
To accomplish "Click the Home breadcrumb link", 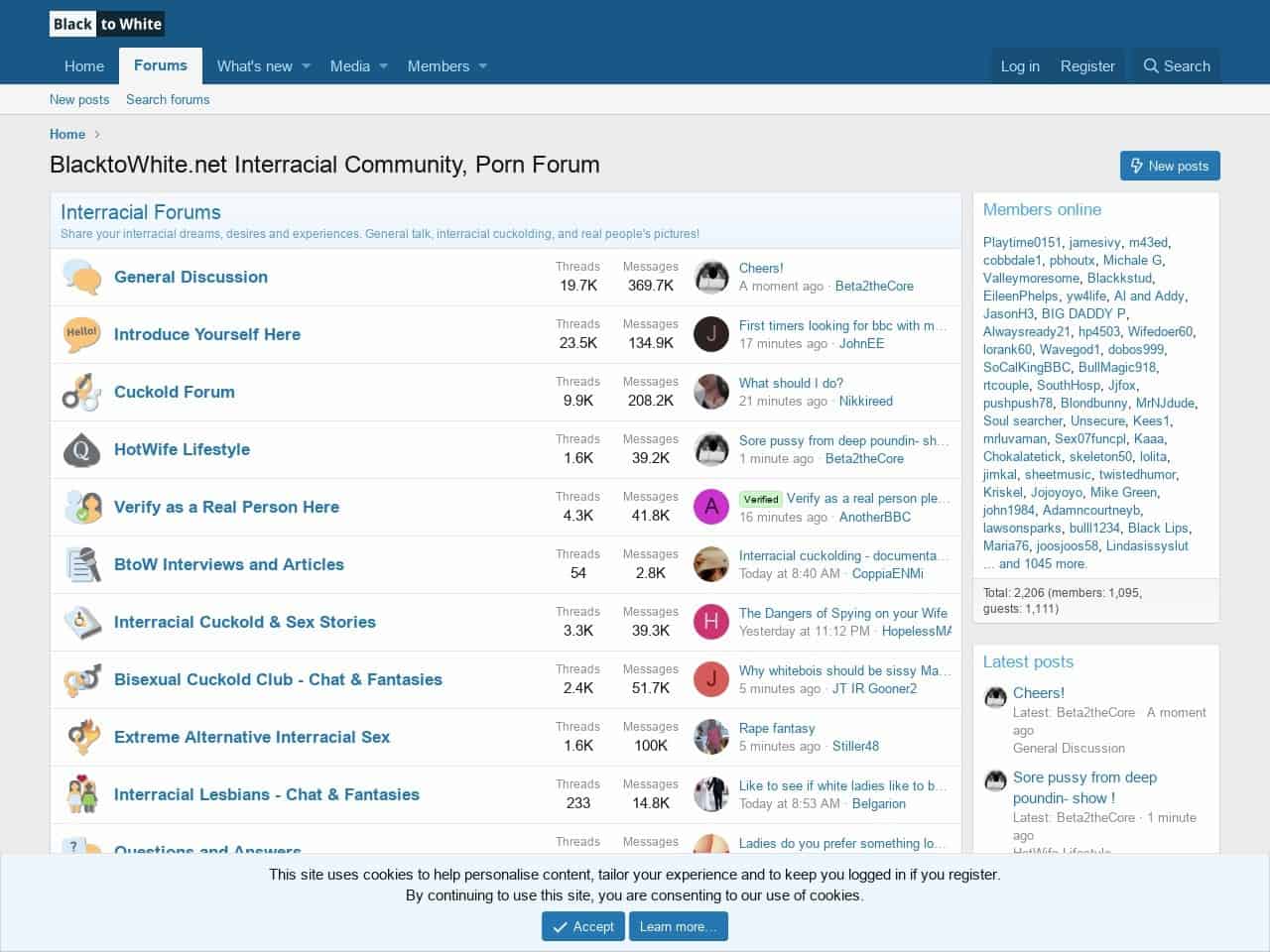I will 67,134.
